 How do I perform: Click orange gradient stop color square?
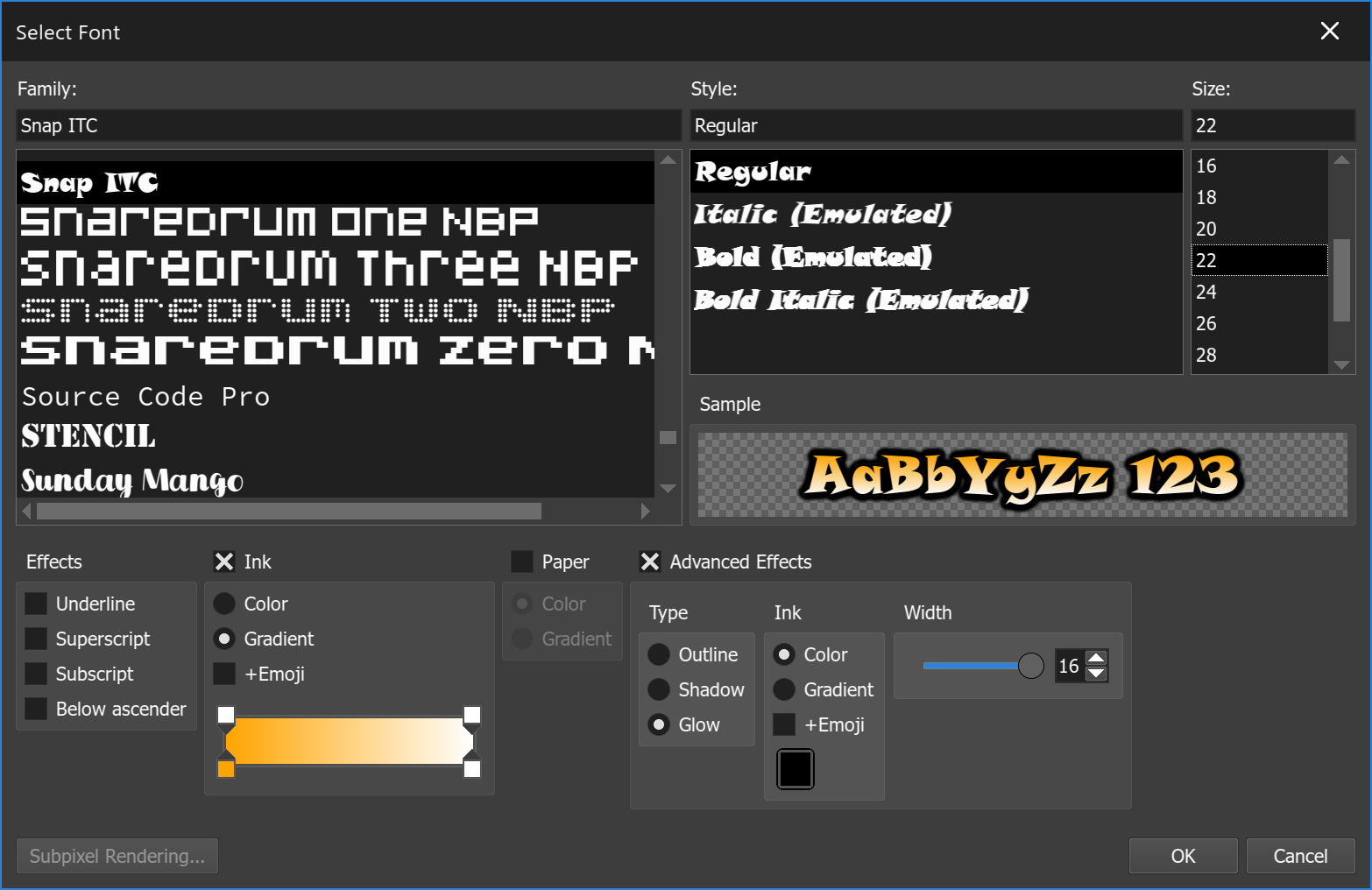point(226,769)
